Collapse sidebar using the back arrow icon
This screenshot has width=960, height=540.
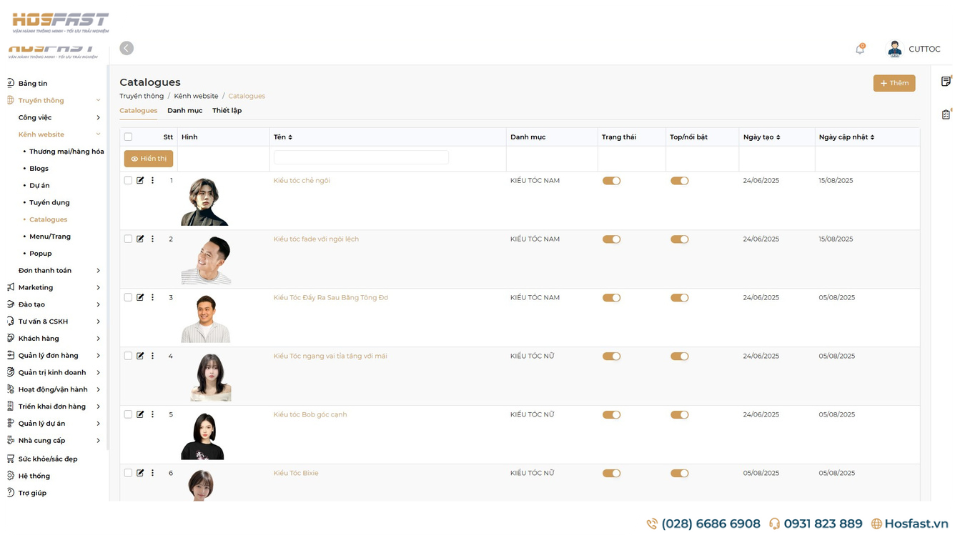pos(126,48)
